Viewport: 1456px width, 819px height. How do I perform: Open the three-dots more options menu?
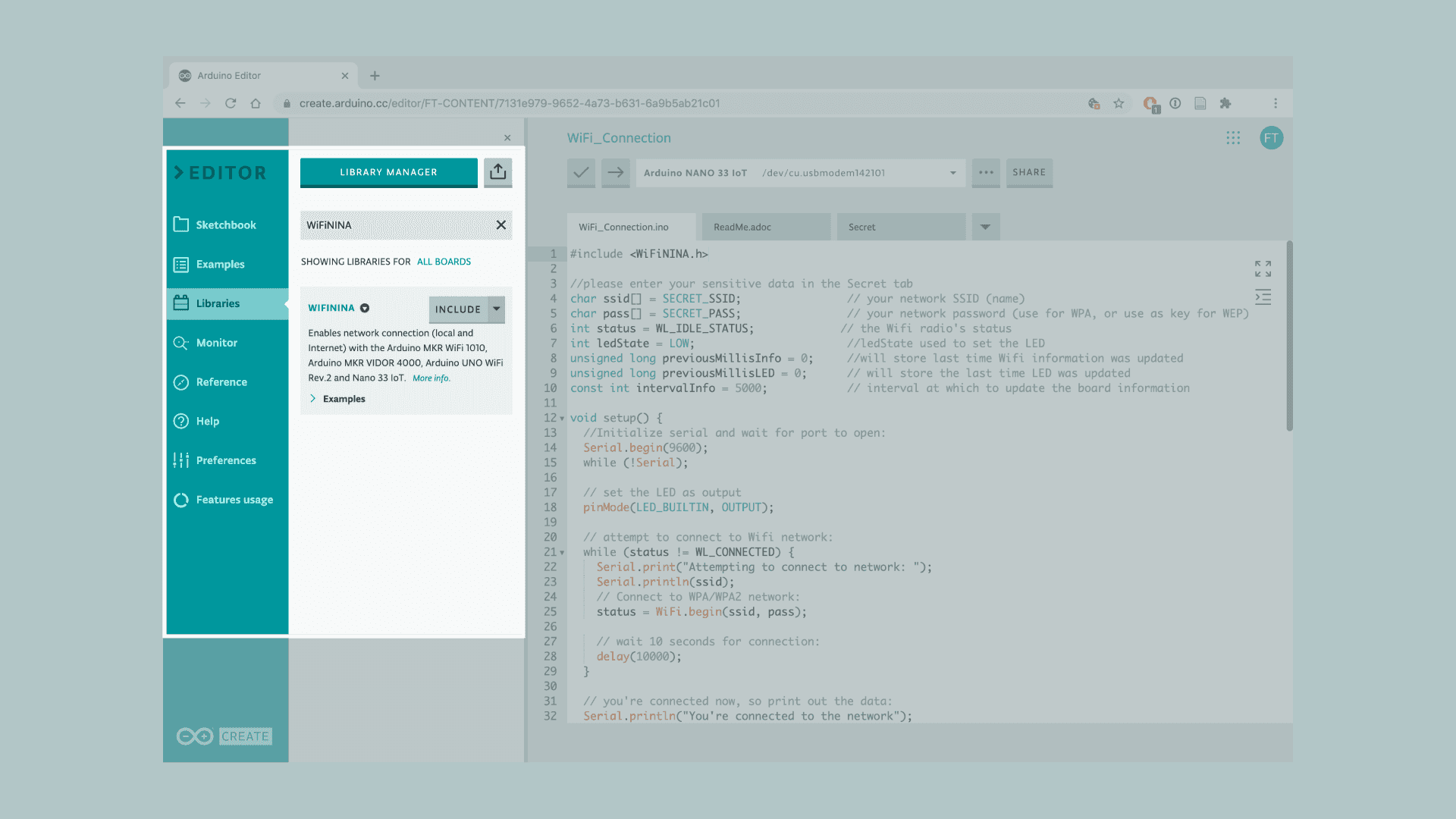[986, 173]
